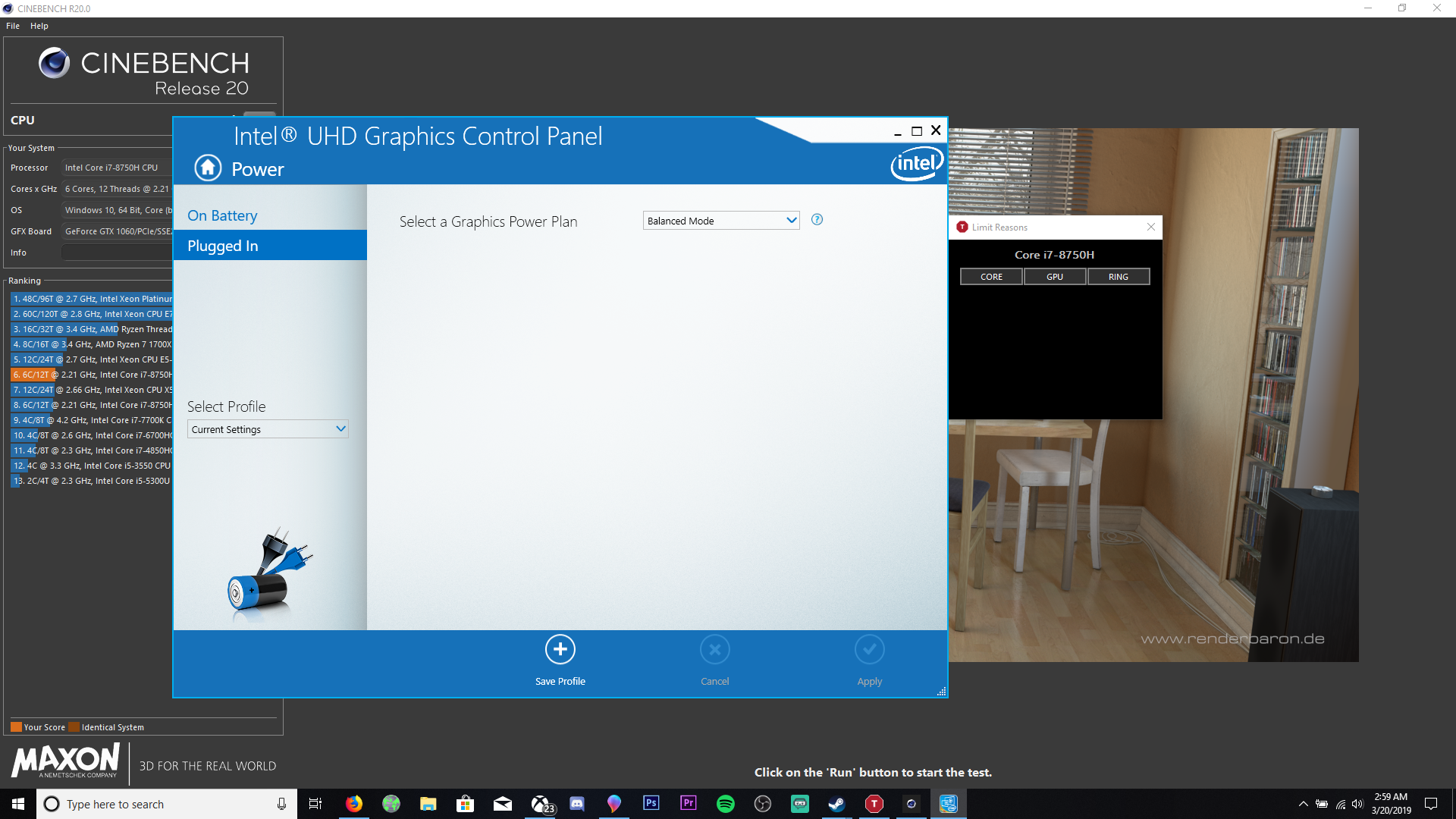Click the Info input field in Cinebench

tap(117, 253)
